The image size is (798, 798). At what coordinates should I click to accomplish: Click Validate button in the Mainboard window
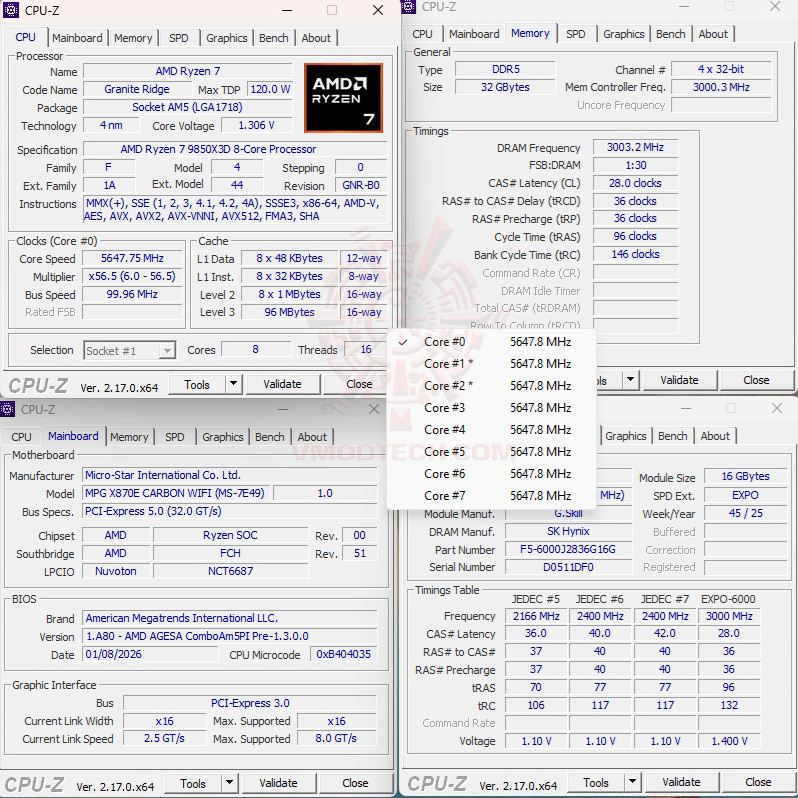[x=278, y=783]
